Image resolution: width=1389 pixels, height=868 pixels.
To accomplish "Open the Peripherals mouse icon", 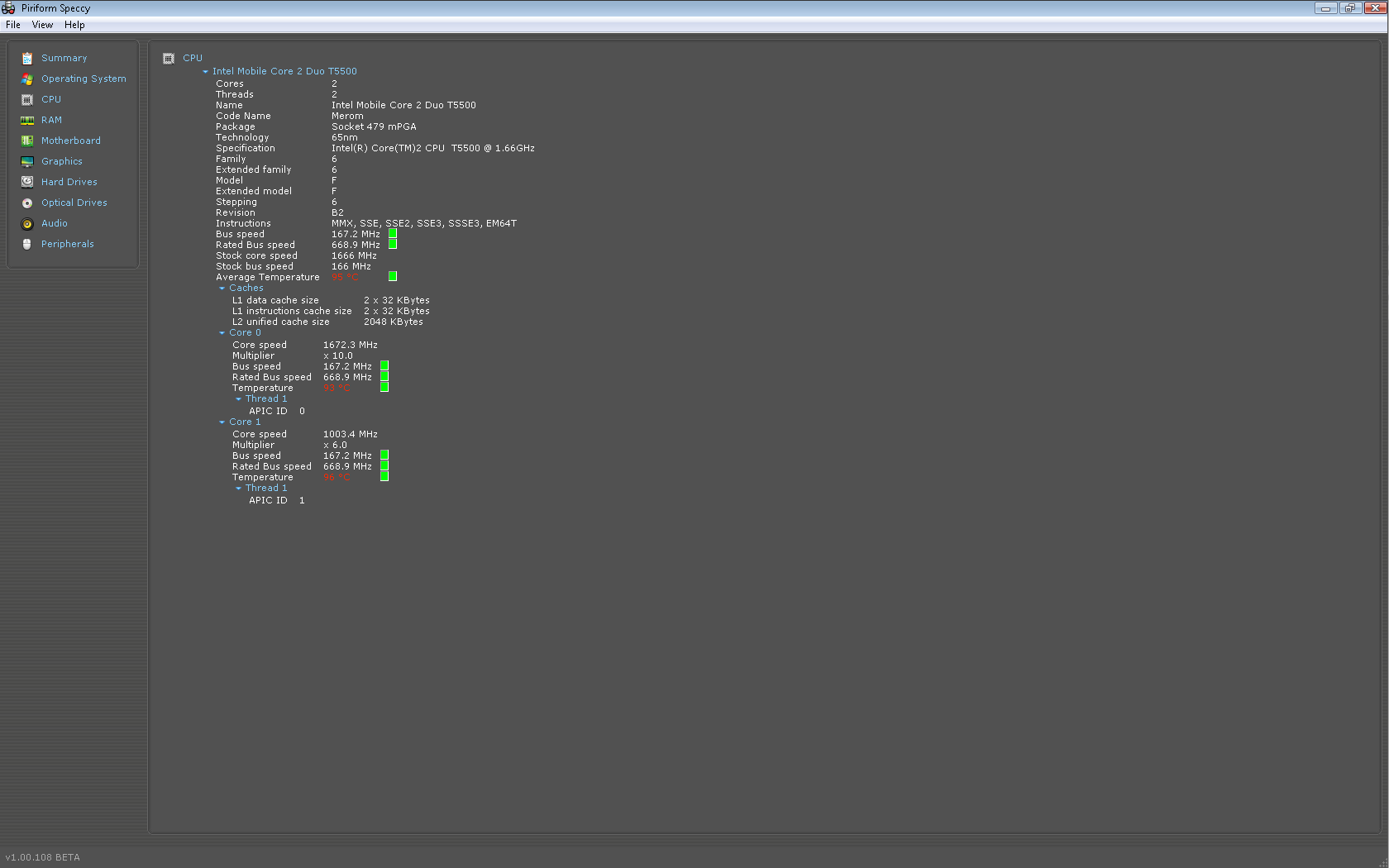I will coord(27,244).
